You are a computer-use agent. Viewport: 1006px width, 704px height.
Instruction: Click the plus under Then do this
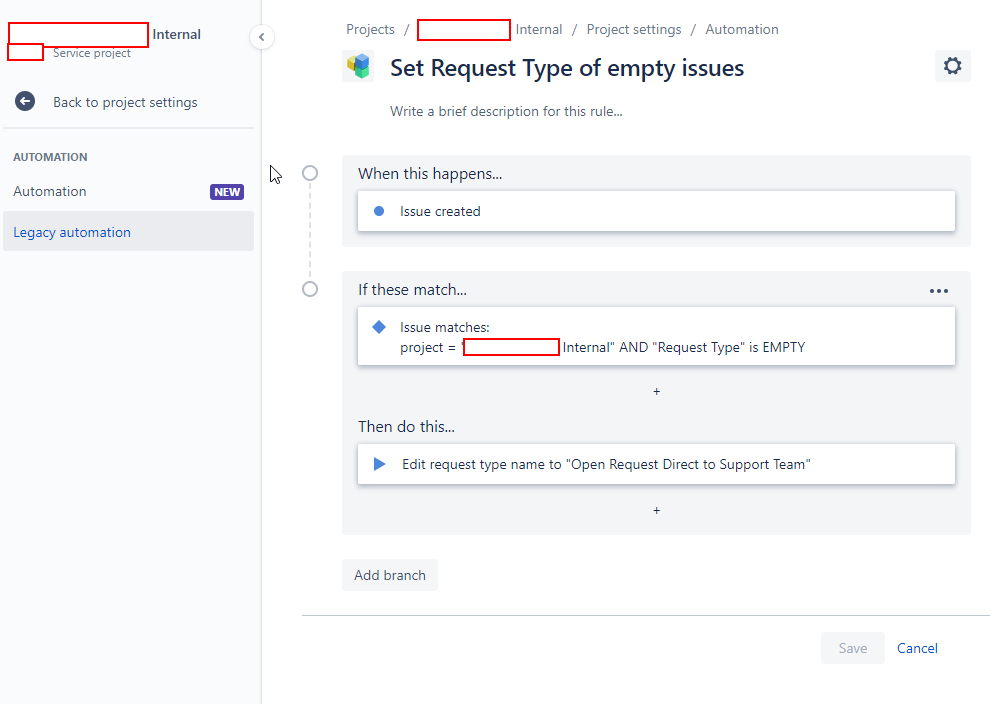pyautogui.click(x=656, y=510)
